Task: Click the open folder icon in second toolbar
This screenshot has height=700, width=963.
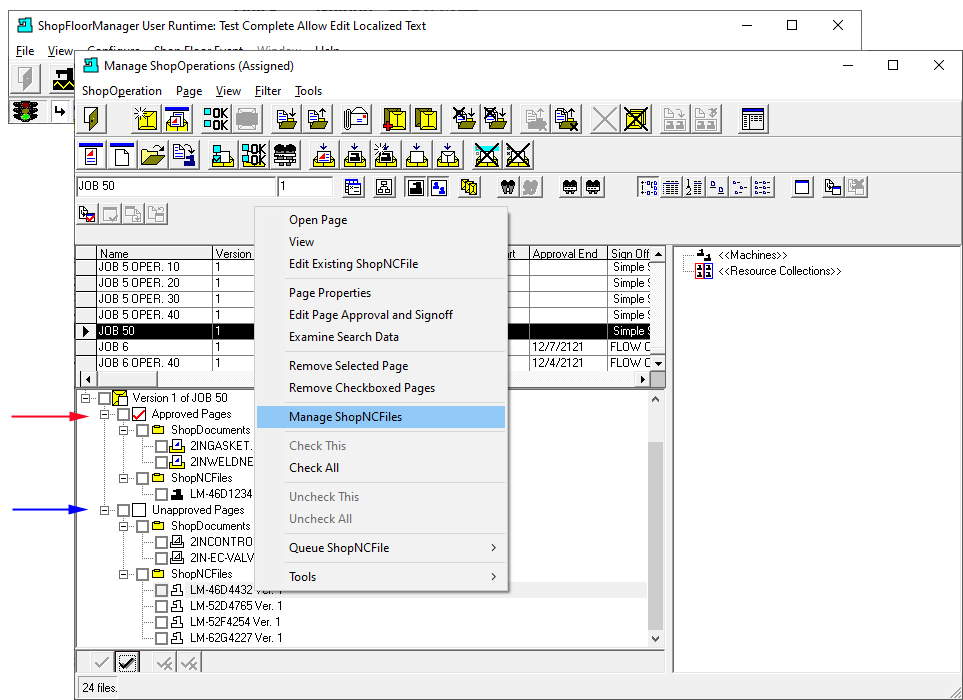Action: (x=153, y=155)
